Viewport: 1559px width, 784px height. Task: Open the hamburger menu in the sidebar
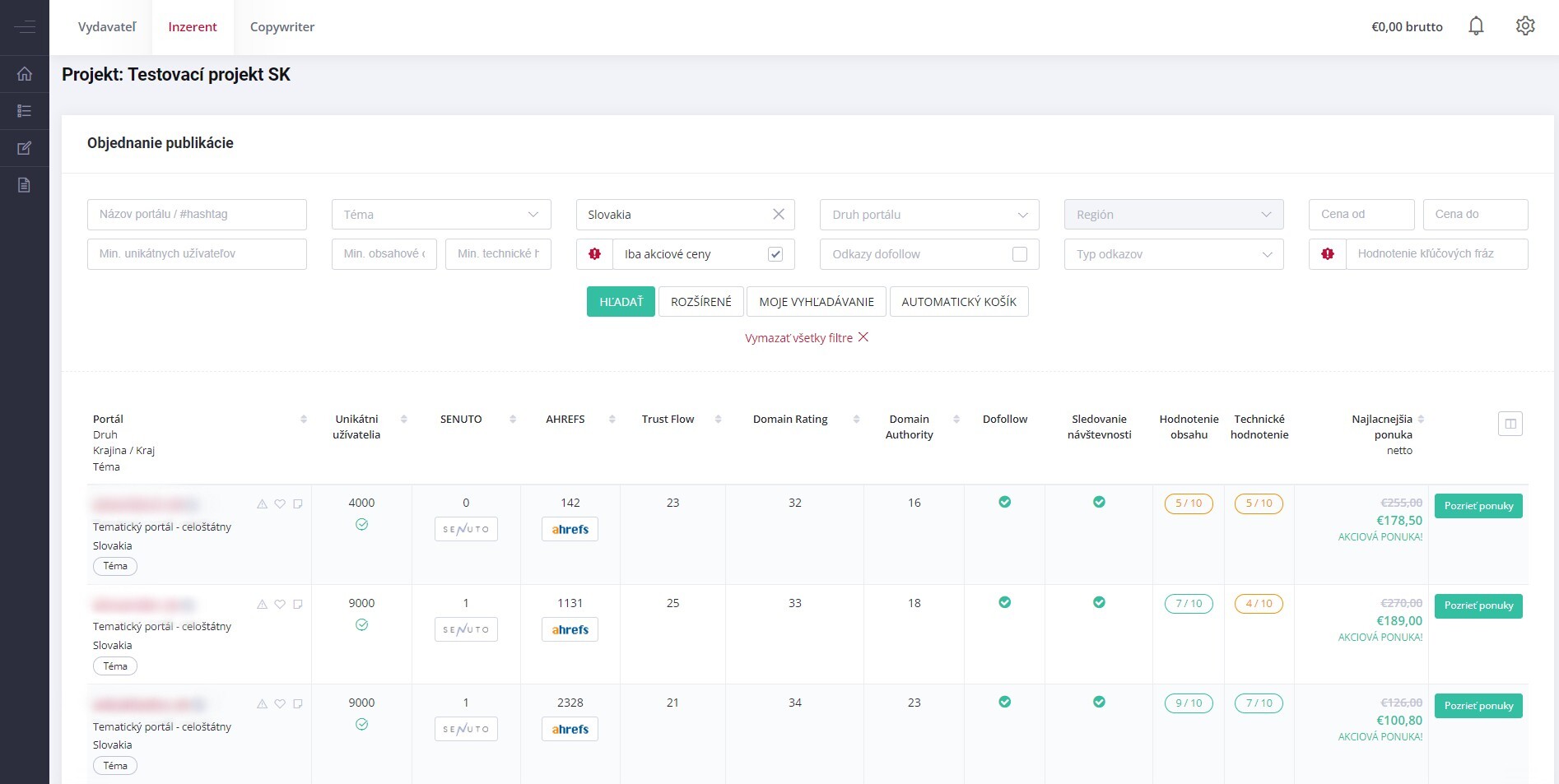click(25, 27)
